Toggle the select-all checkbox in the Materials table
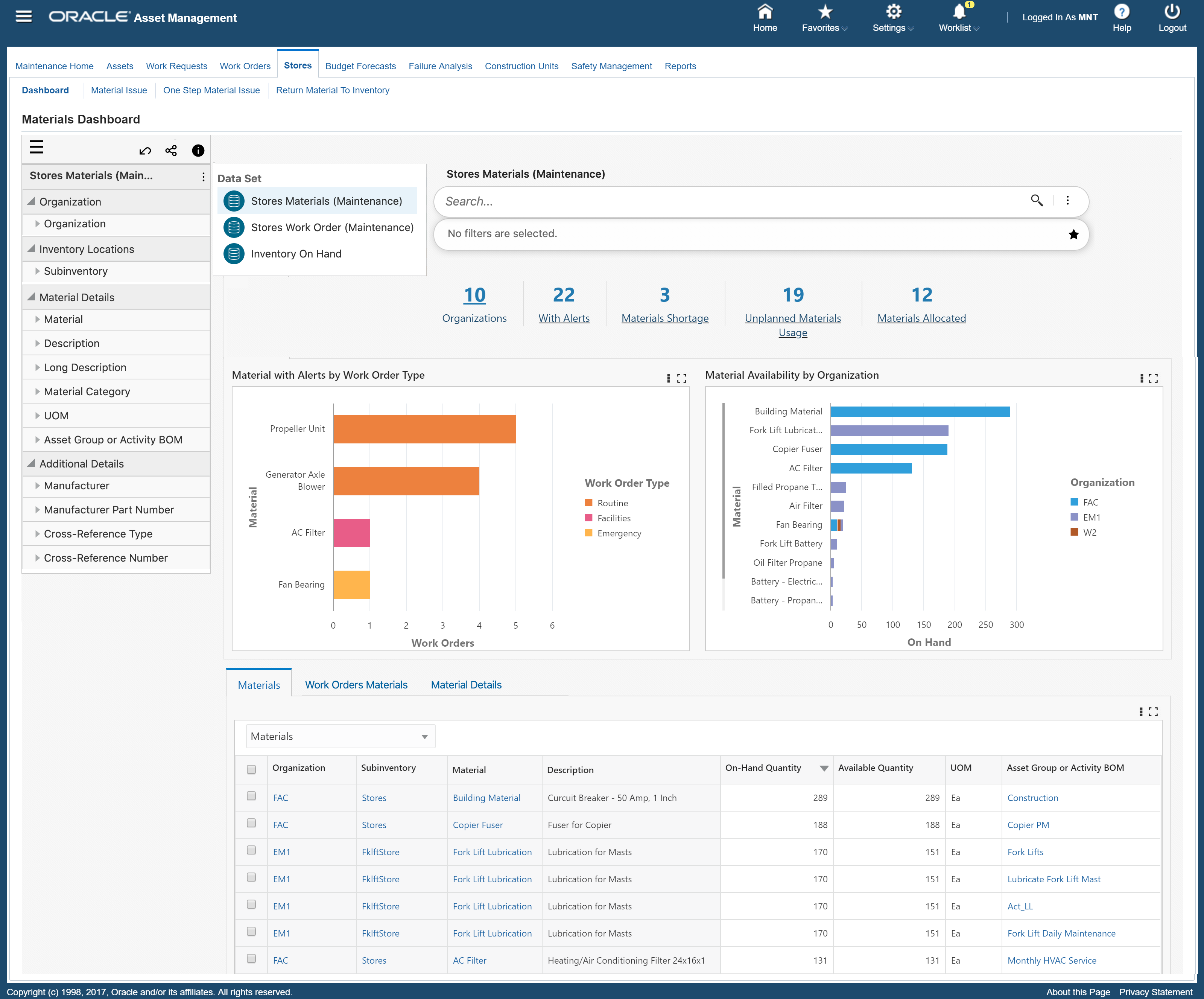This screenshot has width=1204, height=999. pos(251,769)
